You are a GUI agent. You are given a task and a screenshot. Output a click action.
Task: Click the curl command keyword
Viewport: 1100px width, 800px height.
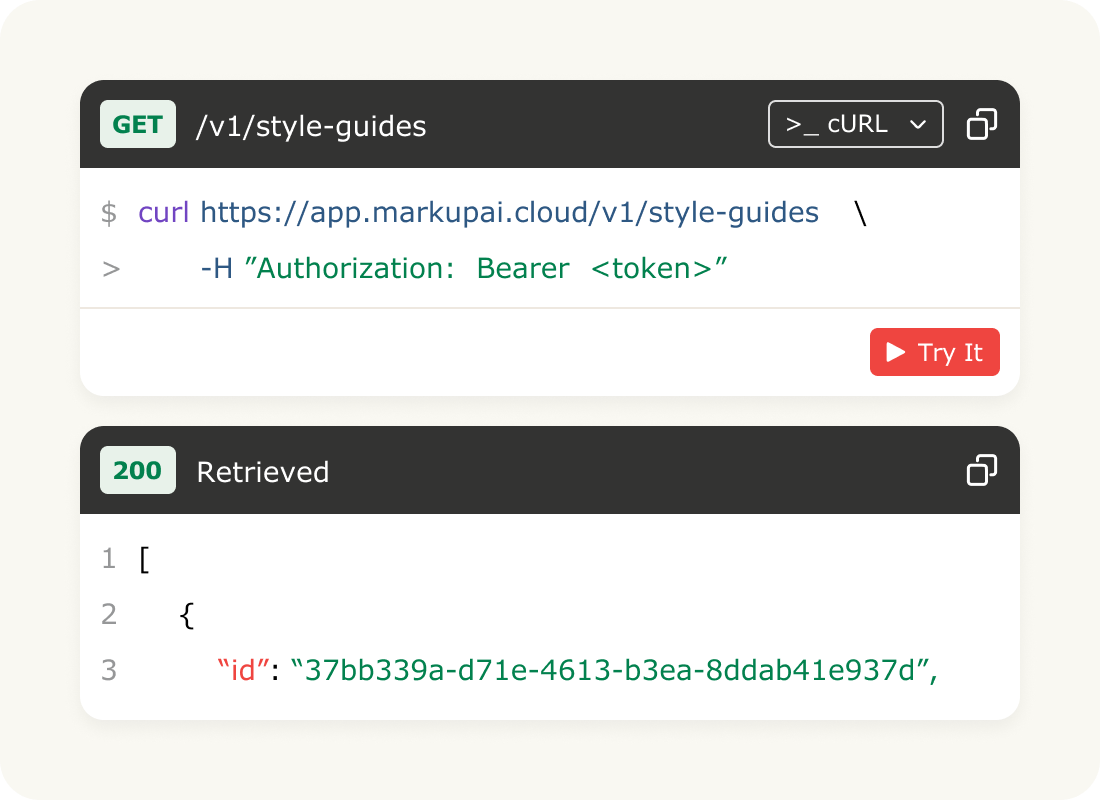163,212
